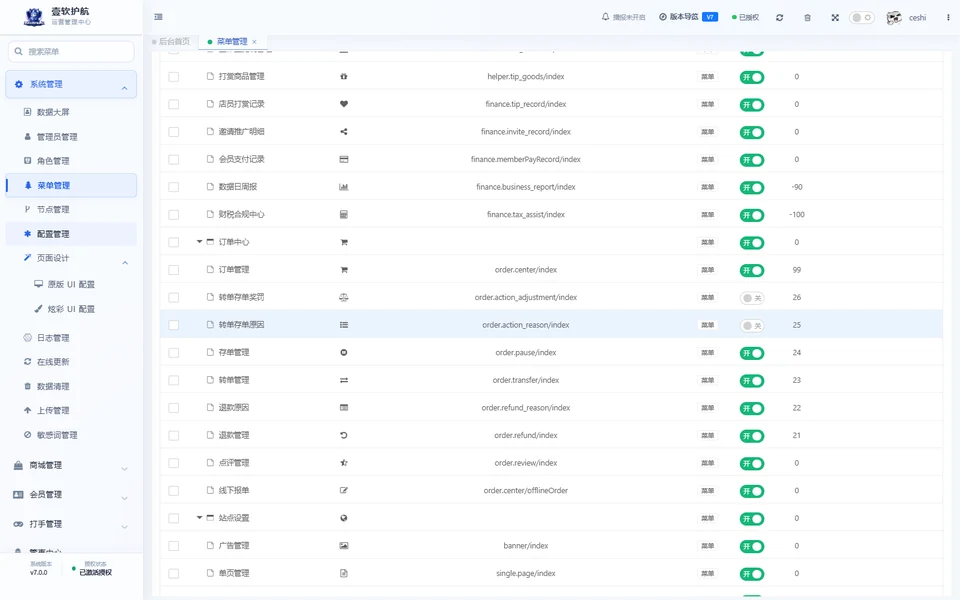The width and height of the screenshot is (960, 600).
Task: Refresh the page using the header reload icon
Action: pyautogui.click(x=779, y=18)
